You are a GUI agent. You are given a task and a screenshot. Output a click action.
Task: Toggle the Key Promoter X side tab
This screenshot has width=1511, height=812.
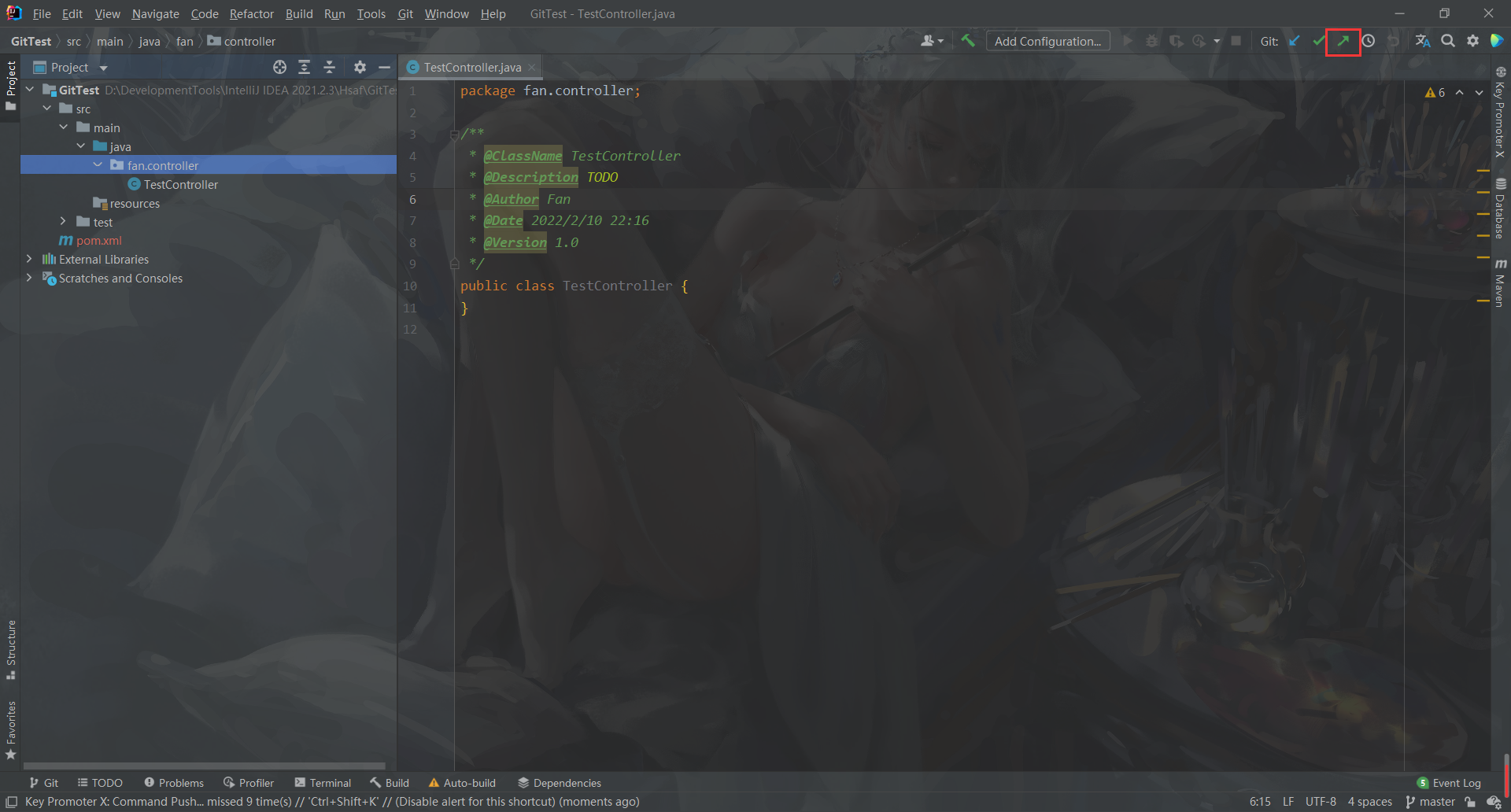[x=1501, y=113]
